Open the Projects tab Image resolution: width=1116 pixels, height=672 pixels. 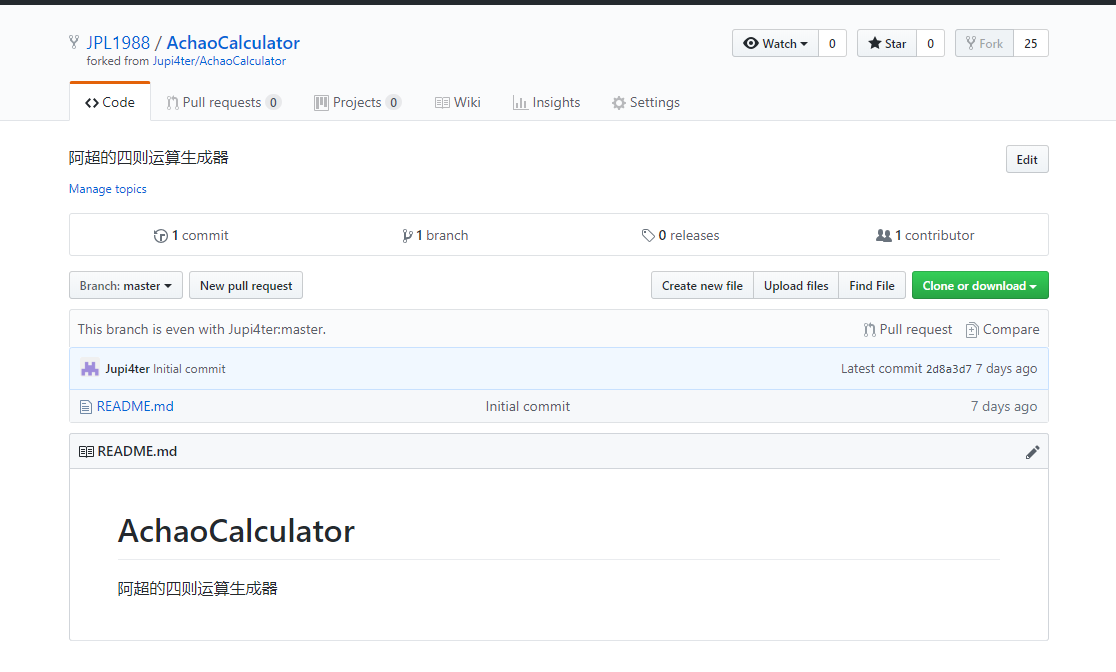point(357,103)
